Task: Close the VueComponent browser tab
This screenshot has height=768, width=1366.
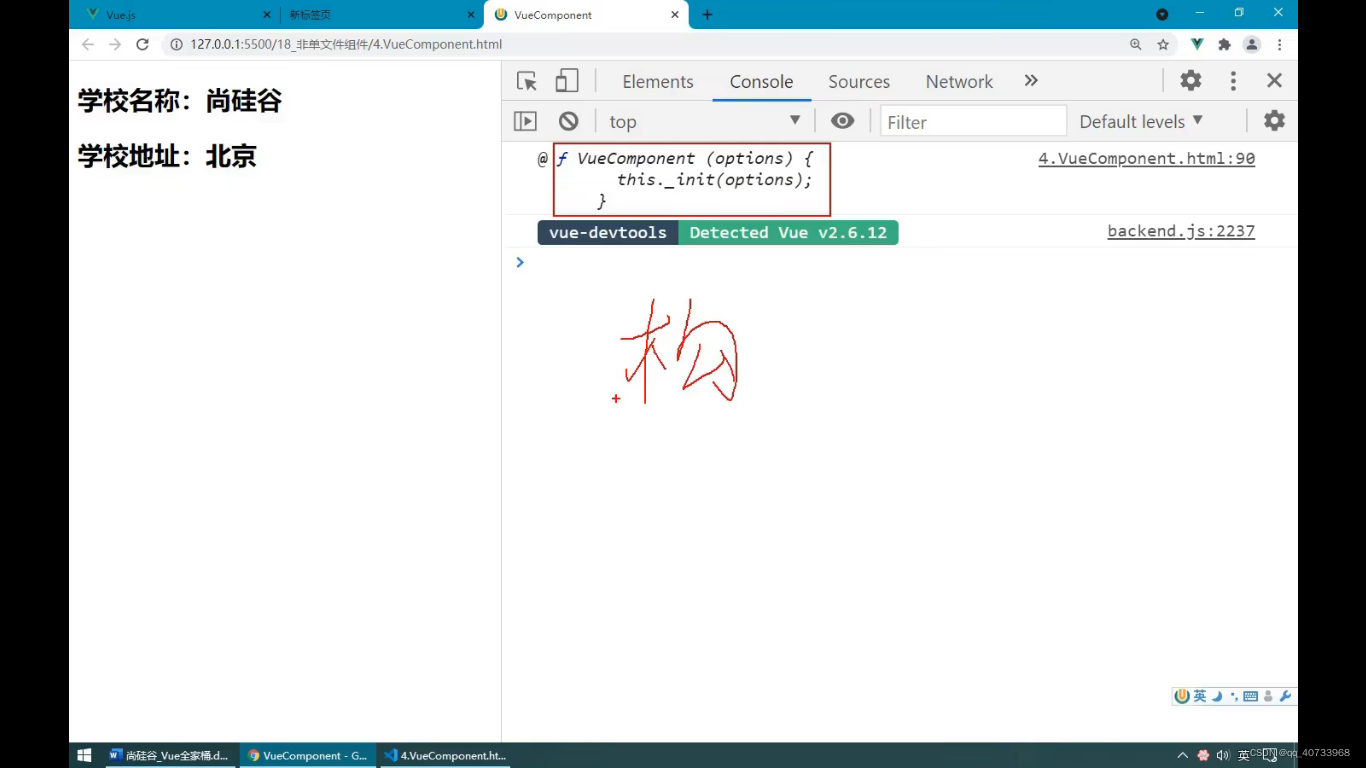Action: pyautogui.click(x=675, y=15)
